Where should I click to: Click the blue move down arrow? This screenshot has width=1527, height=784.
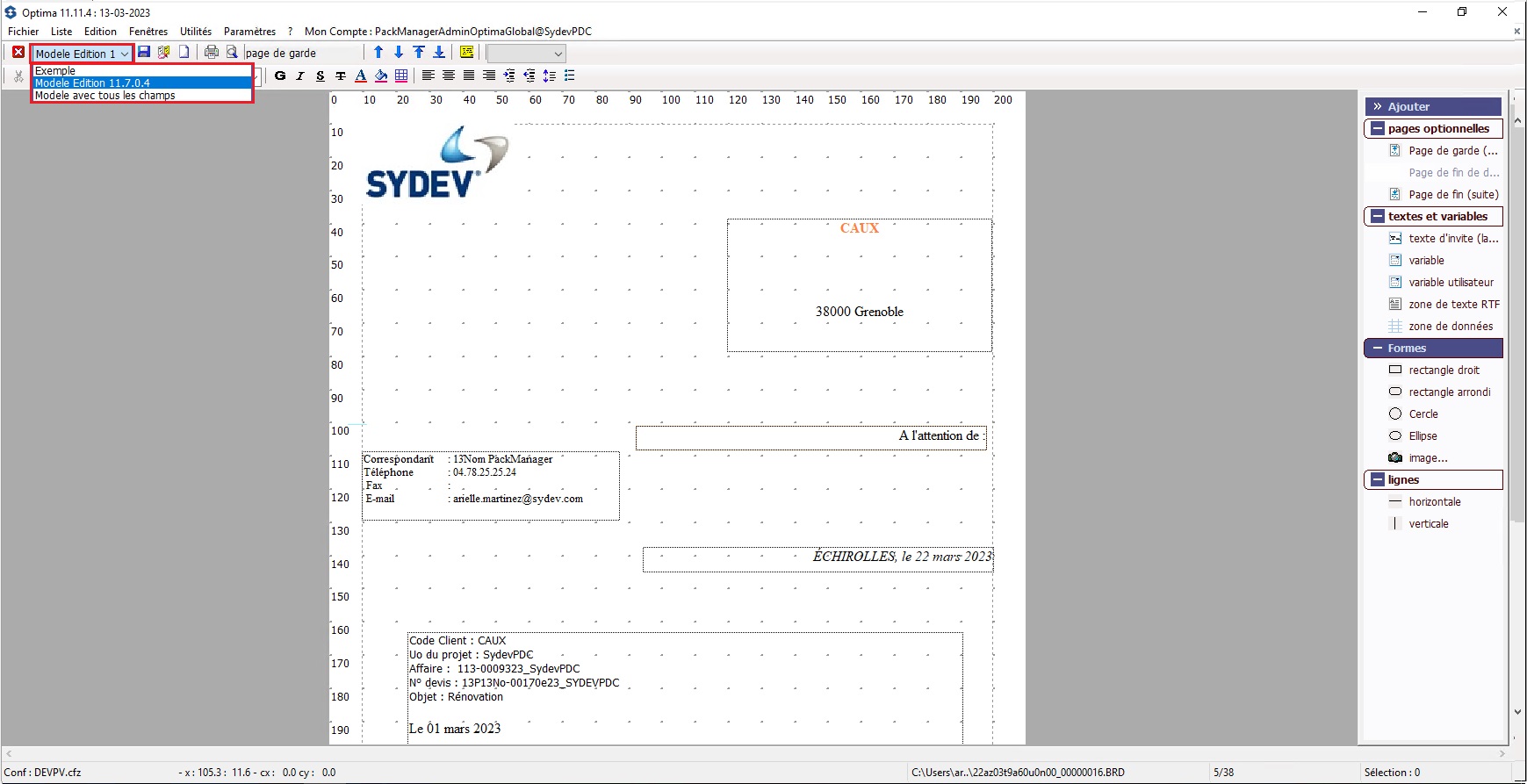pos(399,53)
